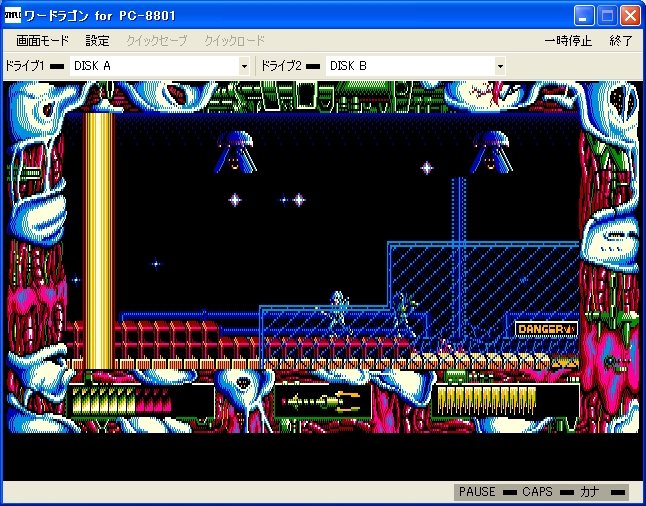Click the カナ status indicator
Viewport: 646px width, 506px height.
pyautogui.click(x=602, y=492)
